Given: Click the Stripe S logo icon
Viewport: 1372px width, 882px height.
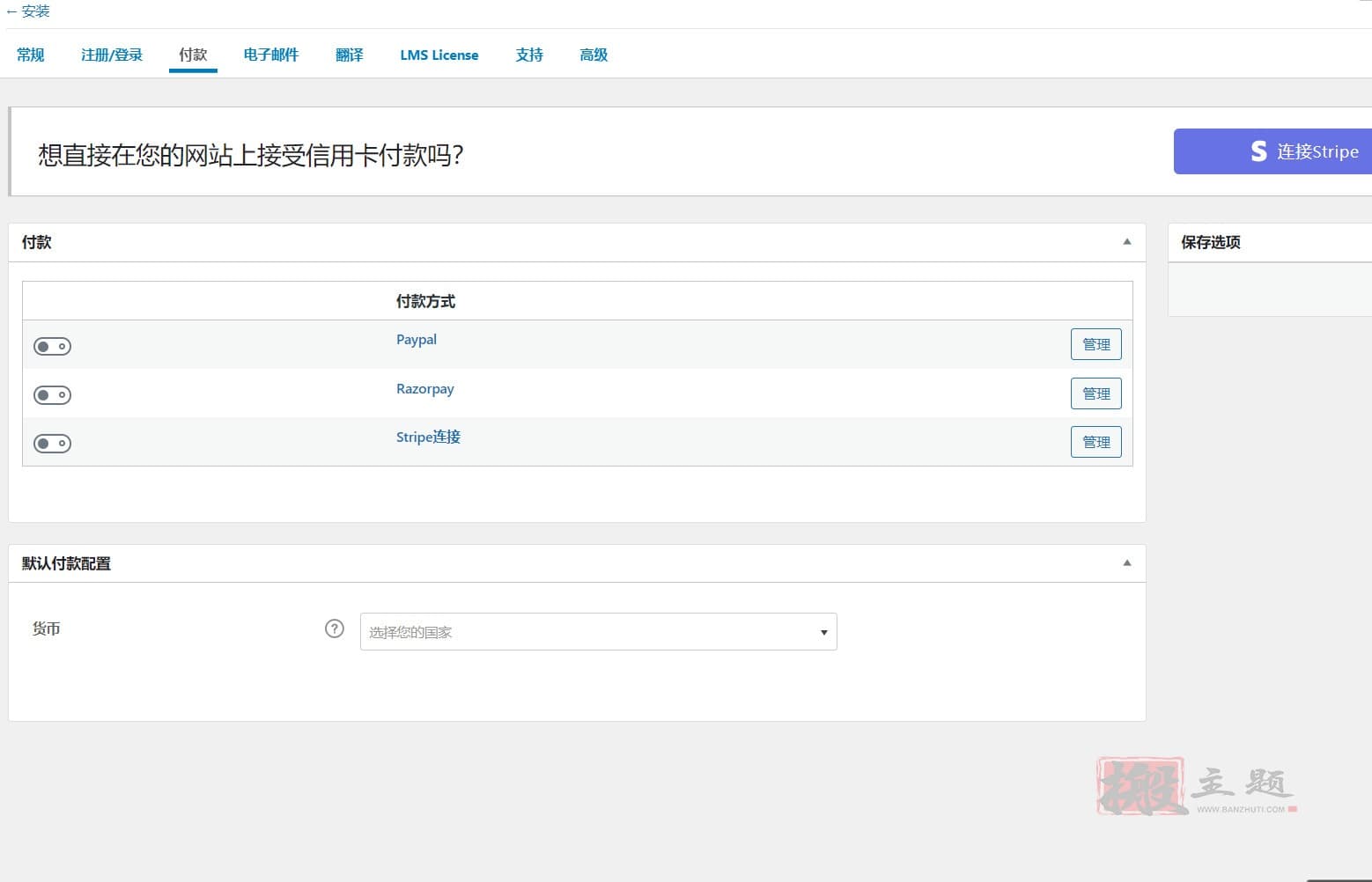Looking at the screenshot, I should pyautogui.click(x=1259, y=151).
